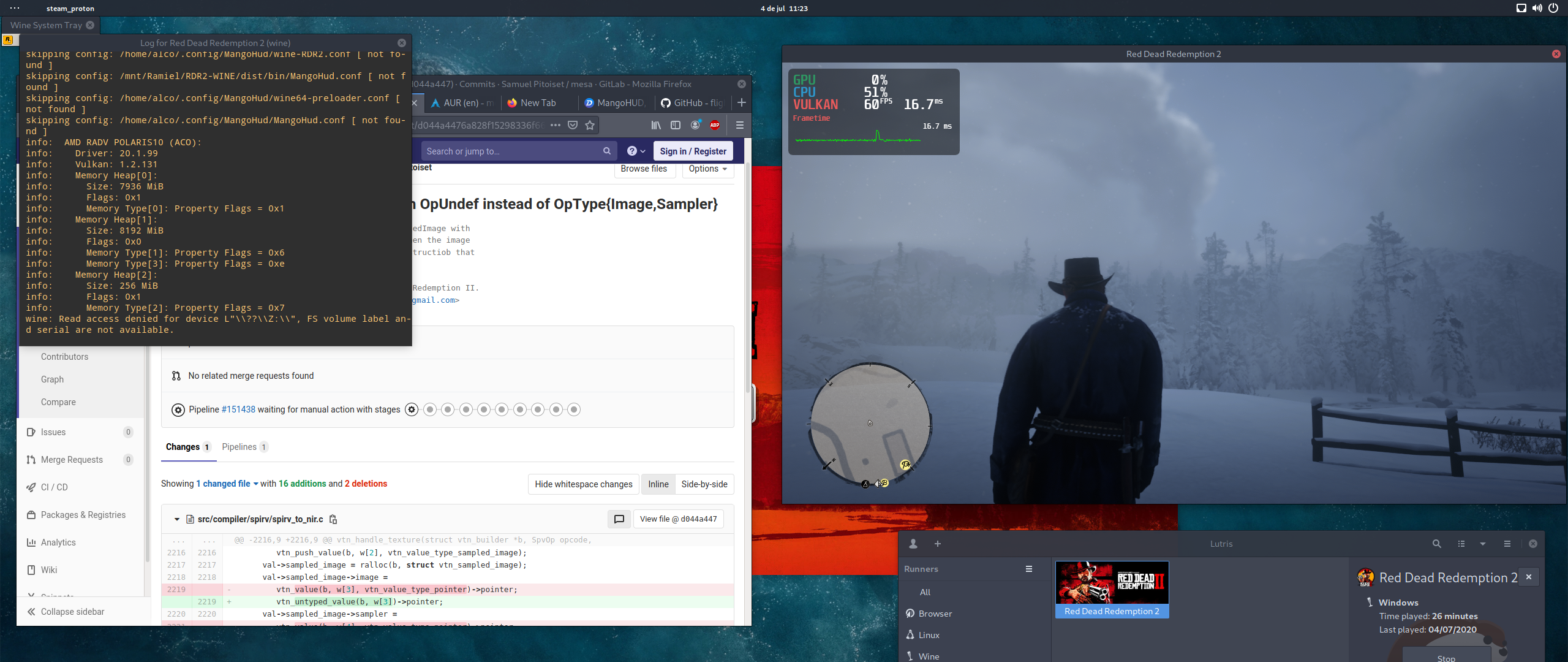This screenshot has height=662, width=1568.
Task: Switch to the New Tab browser tab
Action: [x=538, y=103]
